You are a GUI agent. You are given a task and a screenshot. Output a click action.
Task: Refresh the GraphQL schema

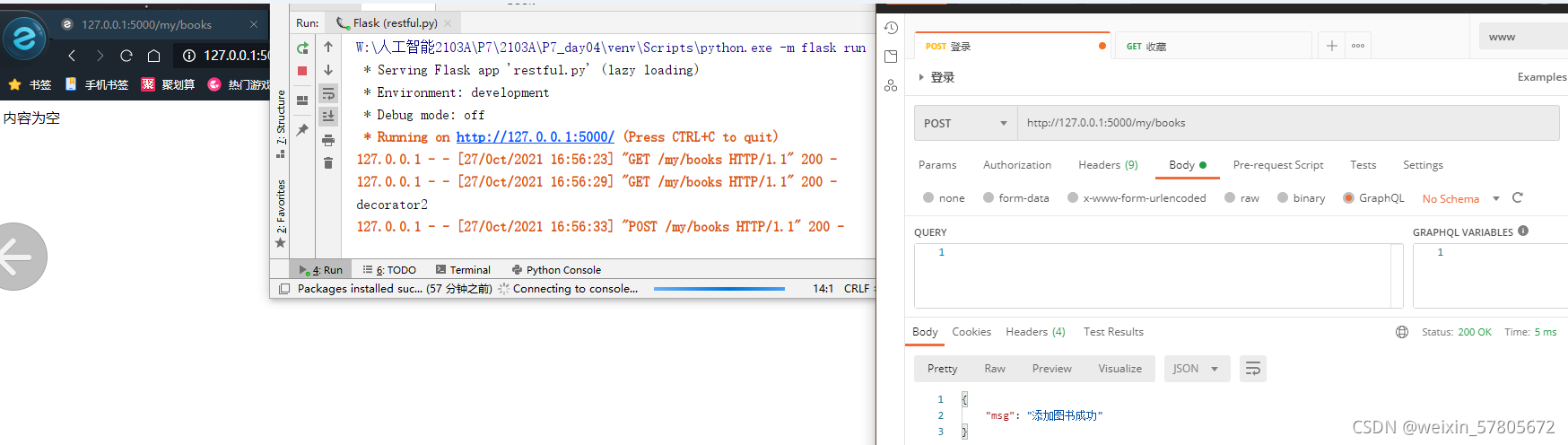[x=1518, y=197]
